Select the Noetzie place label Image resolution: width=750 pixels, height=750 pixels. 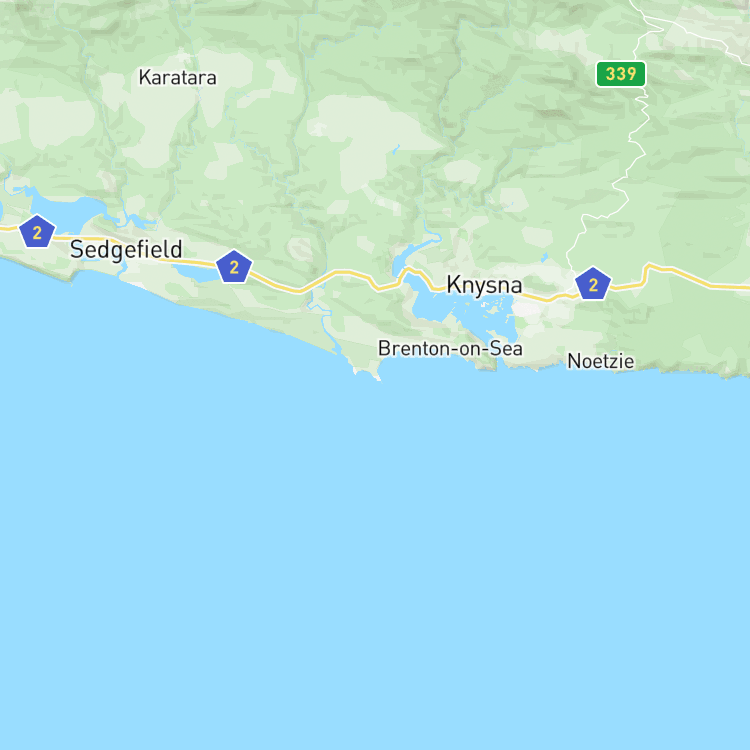click(601, 361)
